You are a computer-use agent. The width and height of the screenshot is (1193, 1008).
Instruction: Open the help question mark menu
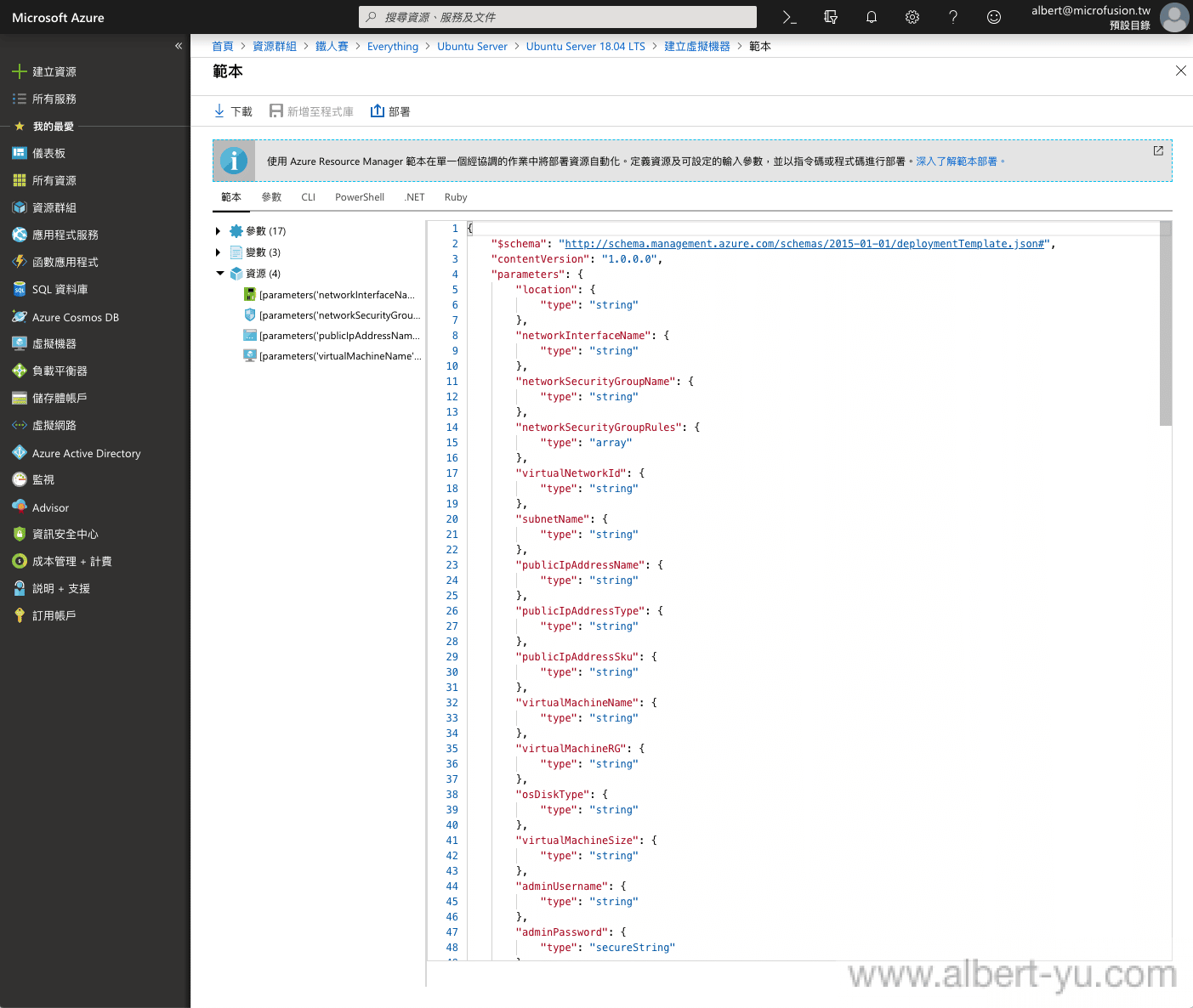pyautogui.click(x=953, y=17)
